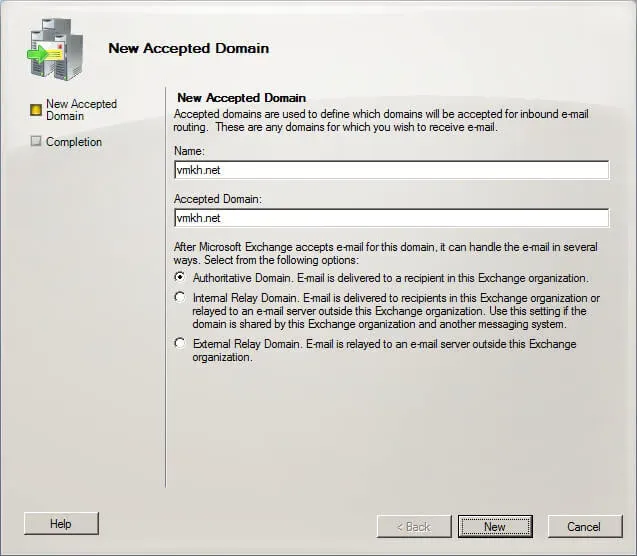Click the New Accepted Domain wizard server icon
The width and height of the screenshot is (637, 556).
pyautogui.click(x=55, y=49)
